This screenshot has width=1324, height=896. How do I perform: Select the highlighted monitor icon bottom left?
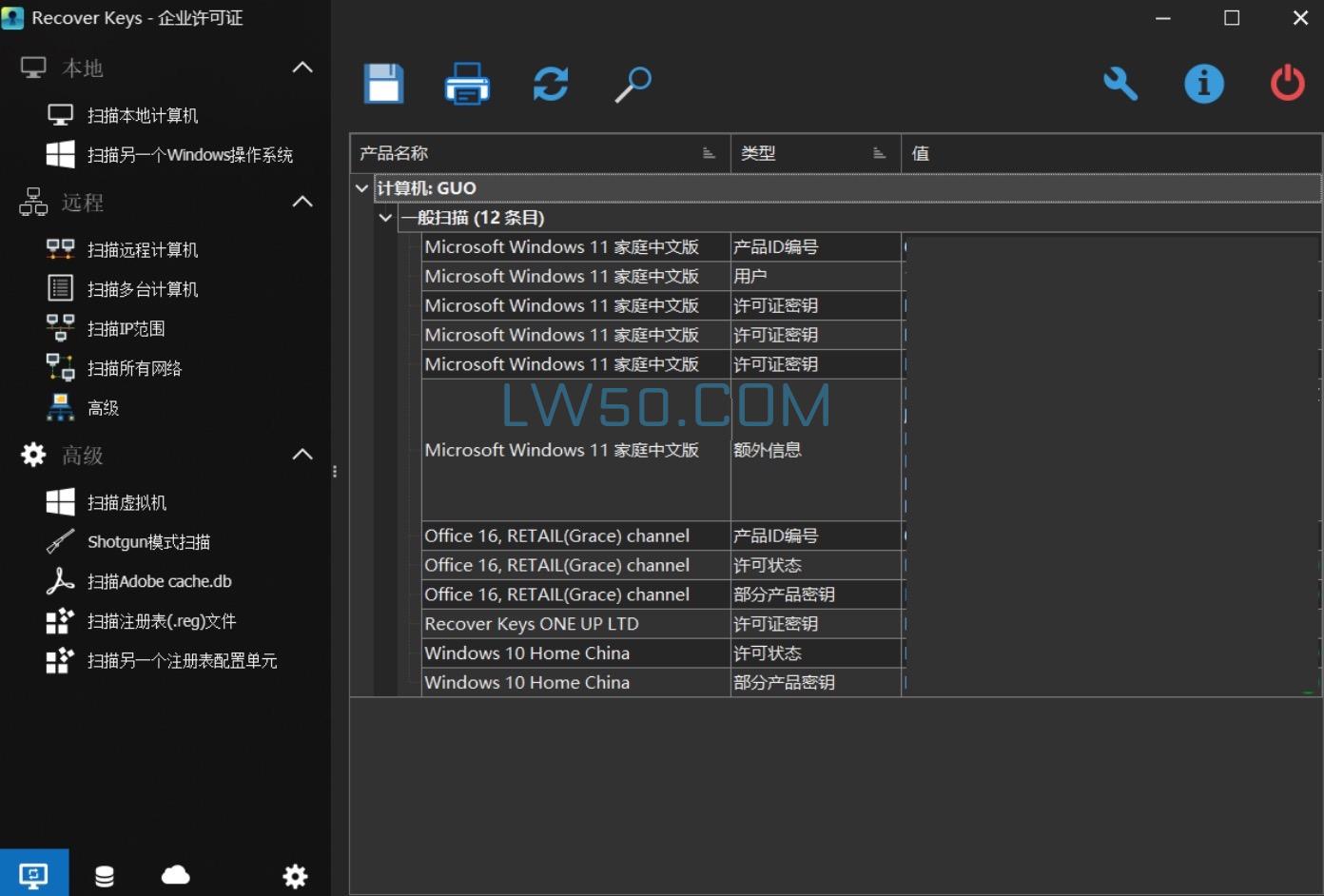34,873
